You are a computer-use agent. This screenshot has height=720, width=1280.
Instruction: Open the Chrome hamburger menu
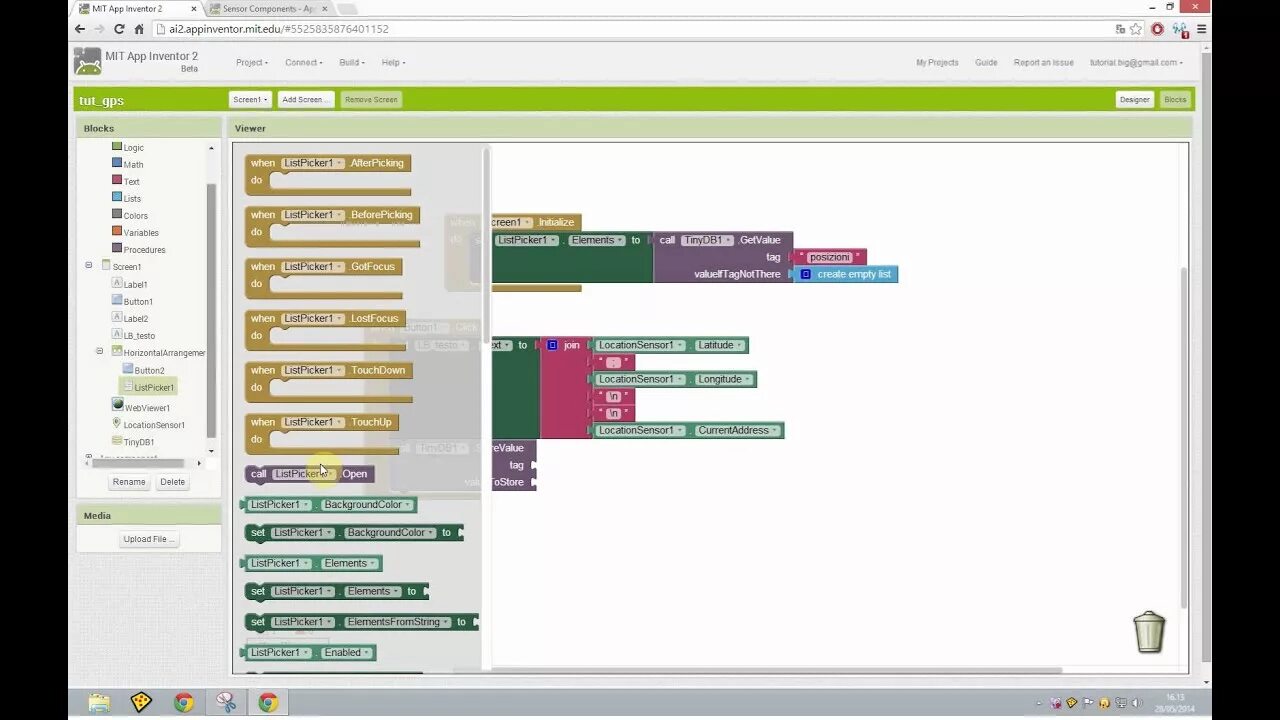(x=1201, y=29)
